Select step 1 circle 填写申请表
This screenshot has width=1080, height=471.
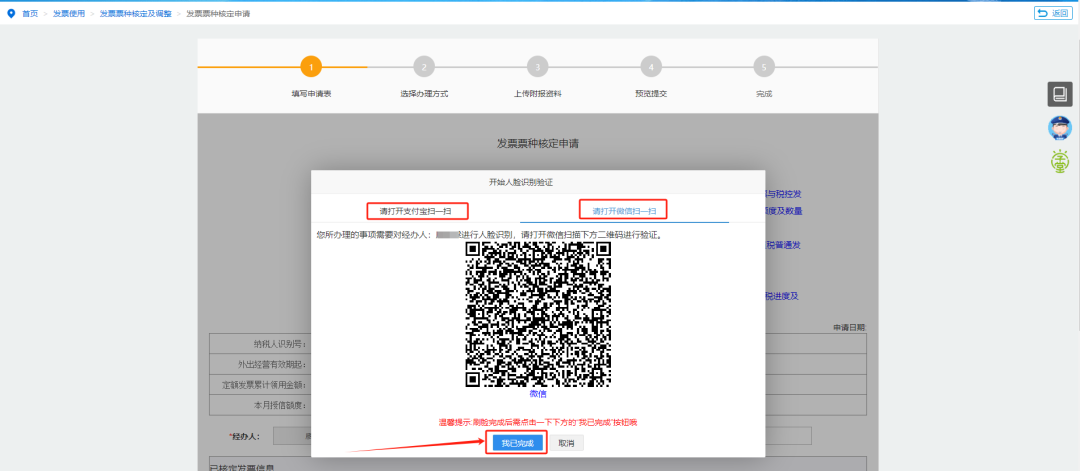[311, 67]
